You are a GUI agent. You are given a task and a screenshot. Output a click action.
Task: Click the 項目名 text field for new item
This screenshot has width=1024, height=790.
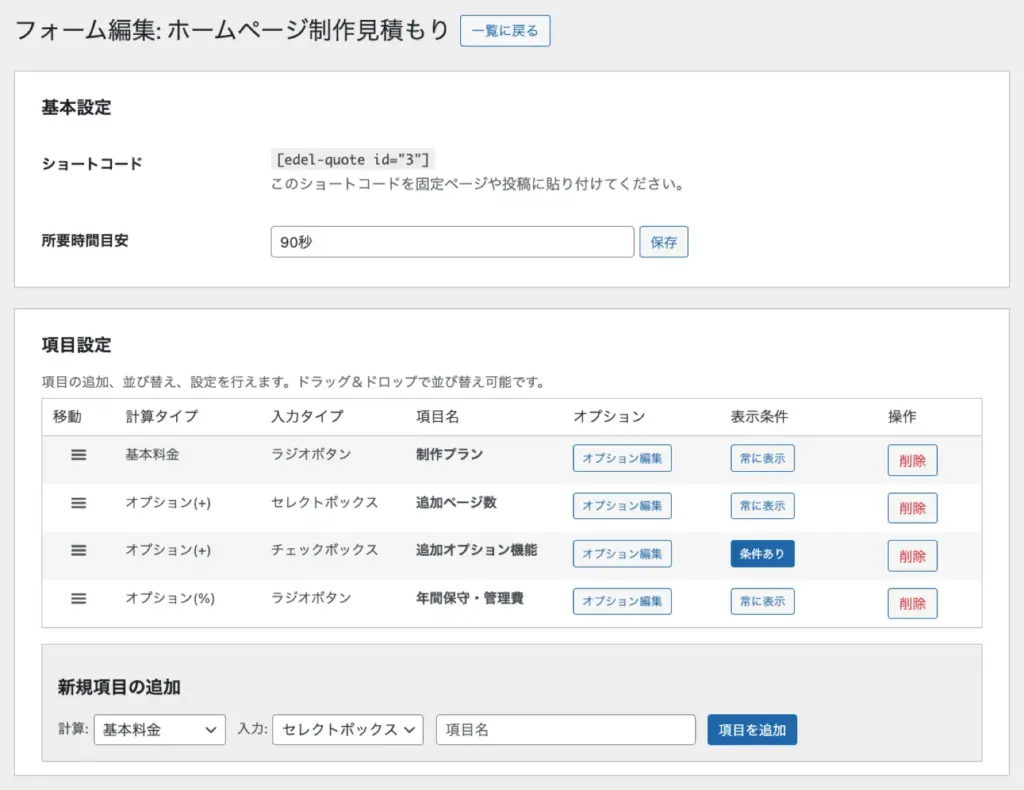[x=565, y=730]
